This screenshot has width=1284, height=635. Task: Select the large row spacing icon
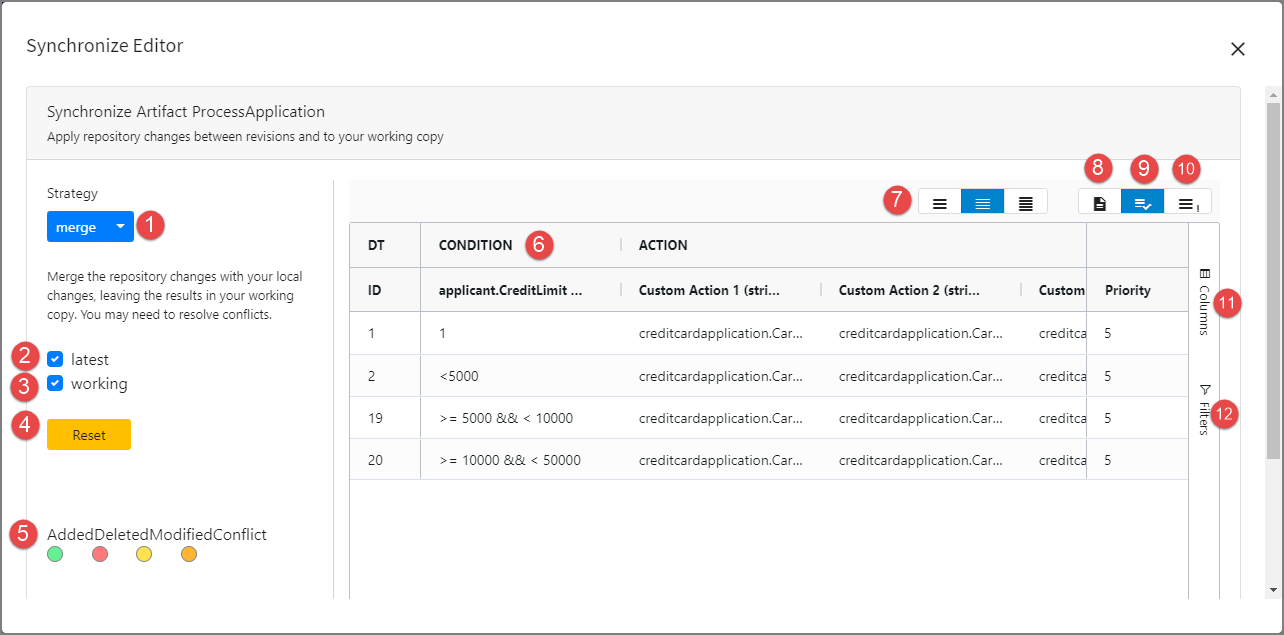click(940, 203)
